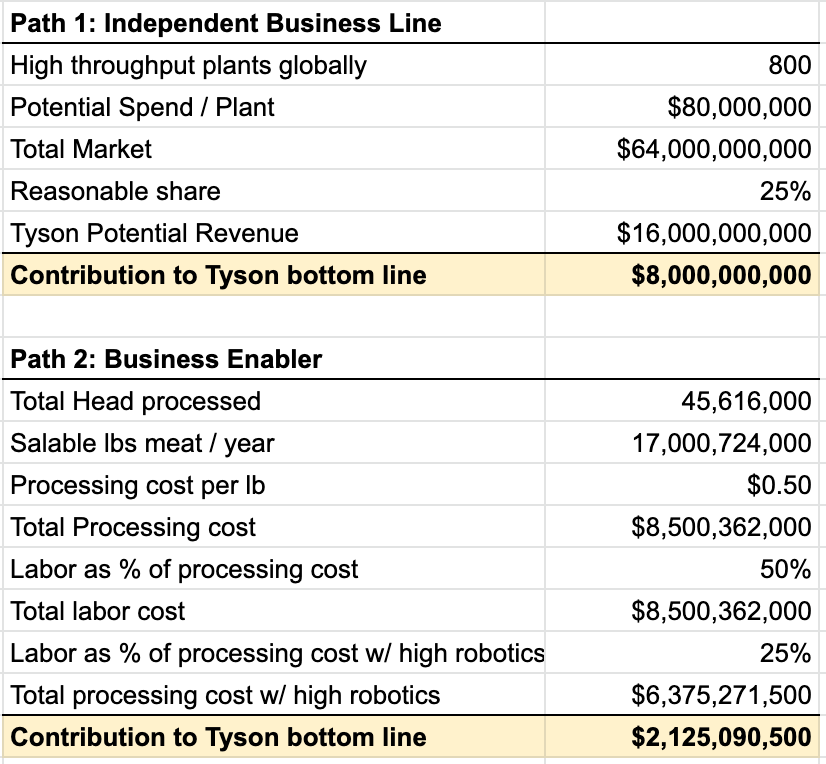Select the 25% Reasonable share value
This screenshot has width=826, height=764.
click(682, 191)
